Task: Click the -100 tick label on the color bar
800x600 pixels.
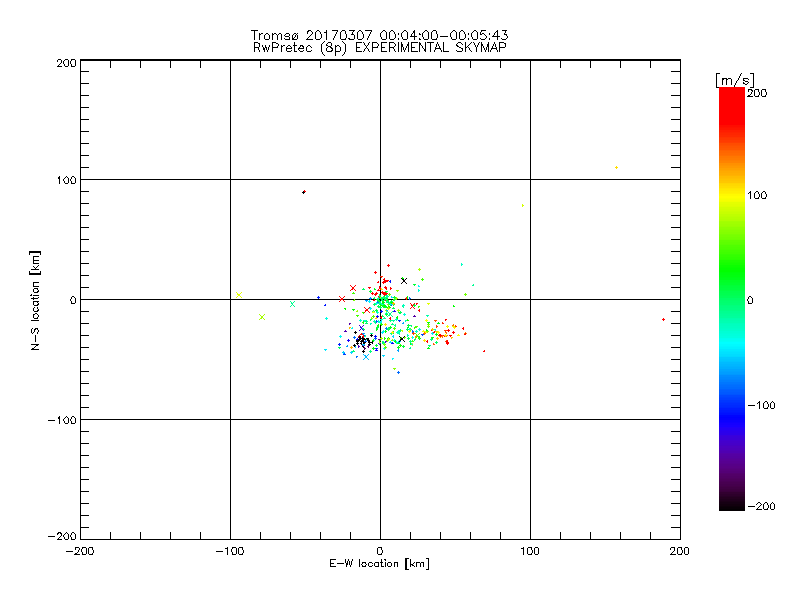Action: click(x=760, y=405)
